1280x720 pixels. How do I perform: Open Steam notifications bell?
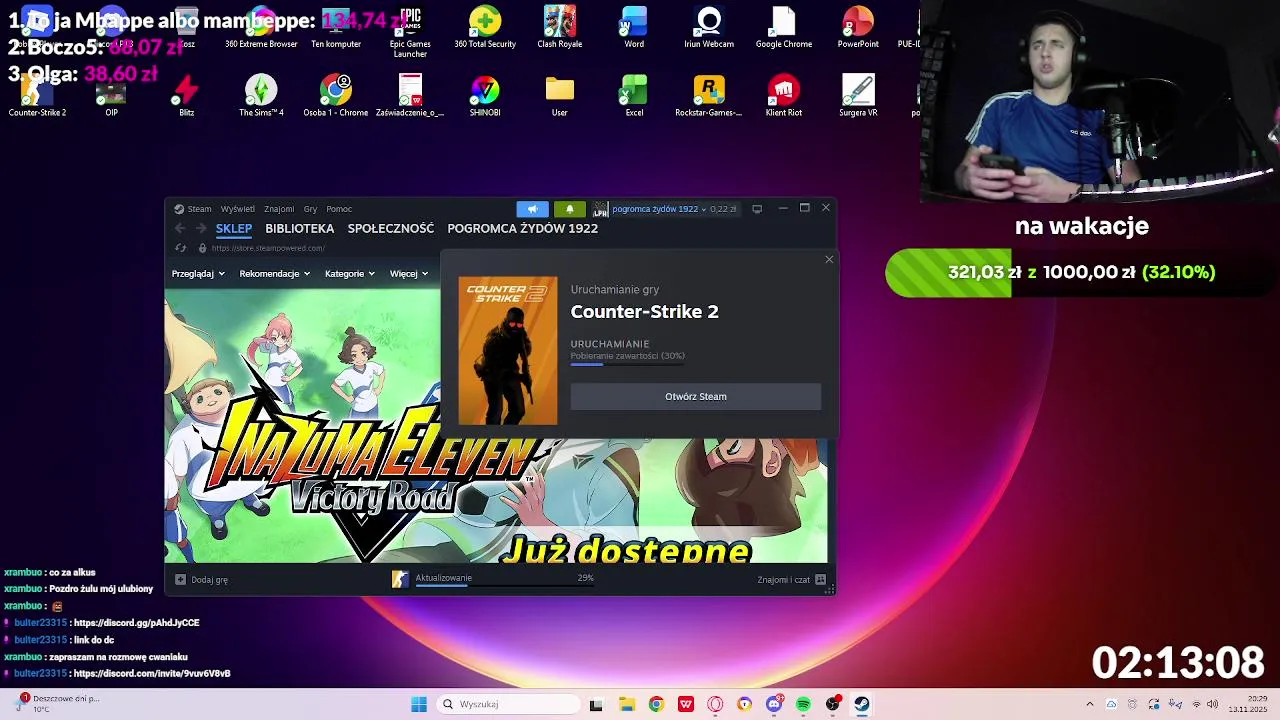(x=569, y=209)
